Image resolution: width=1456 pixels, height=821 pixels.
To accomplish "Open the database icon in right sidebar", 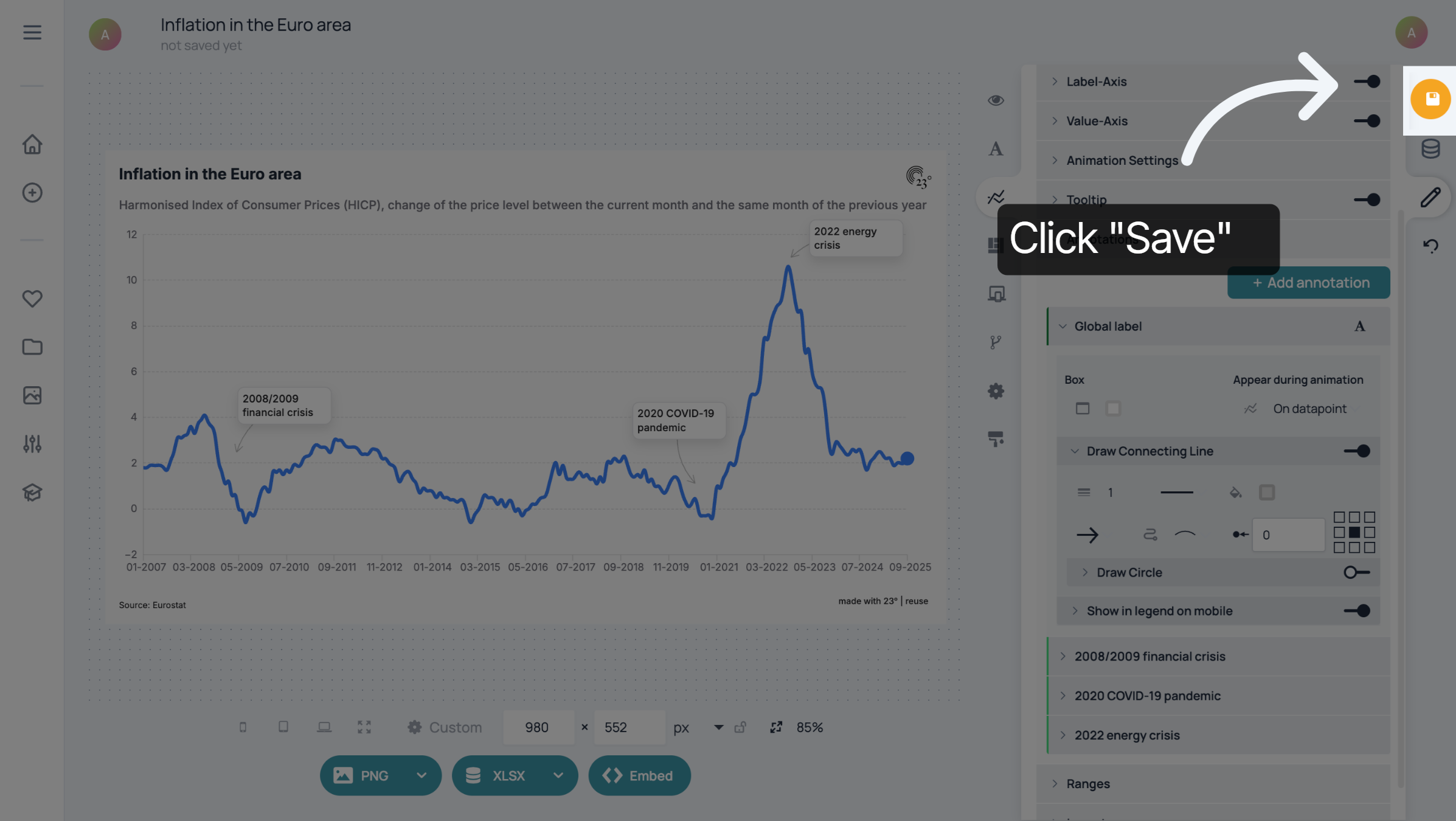I will pos(1430,148).
